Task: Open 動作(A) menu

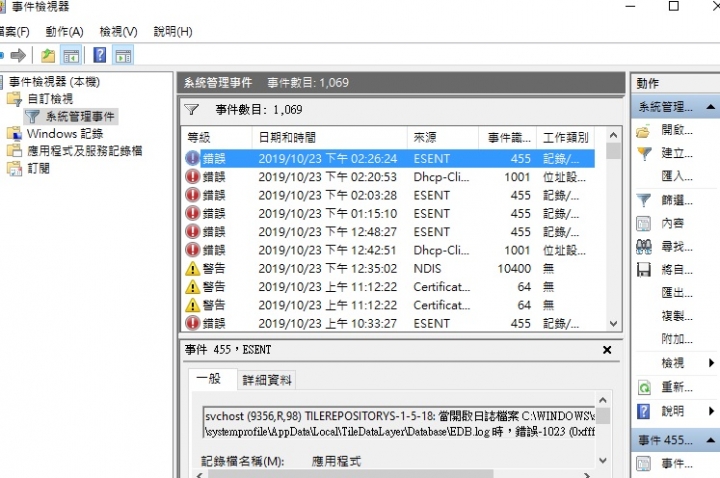Action: (x=64, y=32)
